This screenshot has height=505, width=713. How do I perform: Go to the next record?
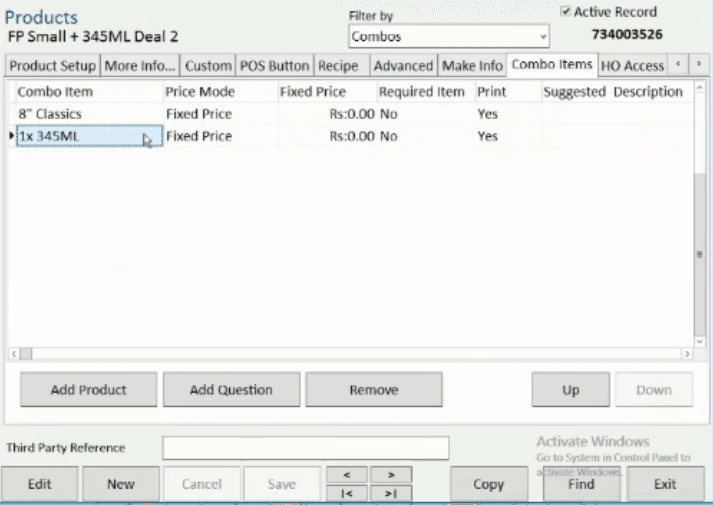[391, 475]
